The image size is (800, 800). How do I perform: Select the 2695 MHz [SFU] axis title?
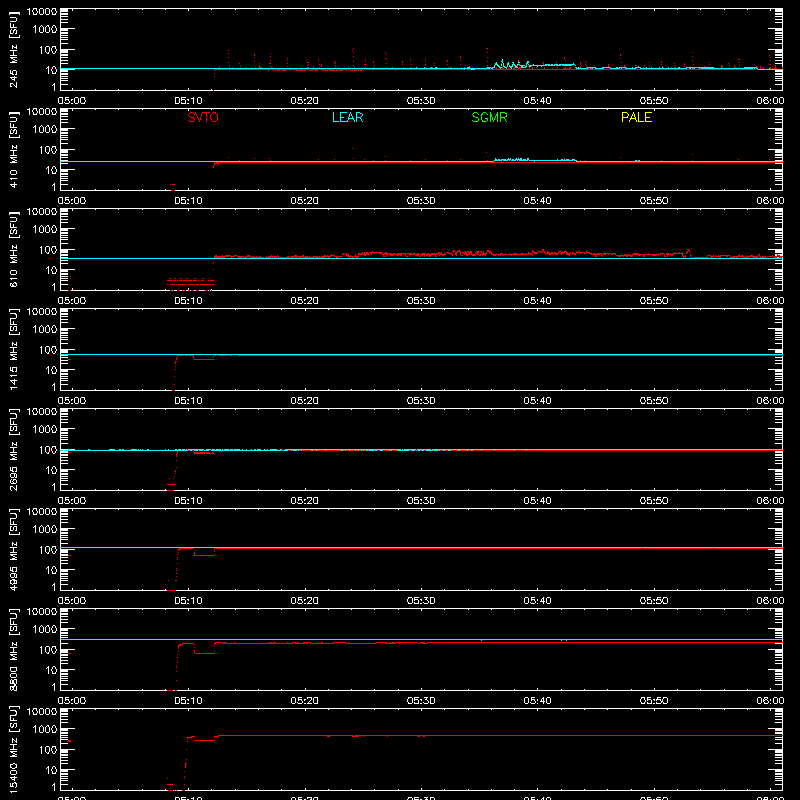[13, 449]
